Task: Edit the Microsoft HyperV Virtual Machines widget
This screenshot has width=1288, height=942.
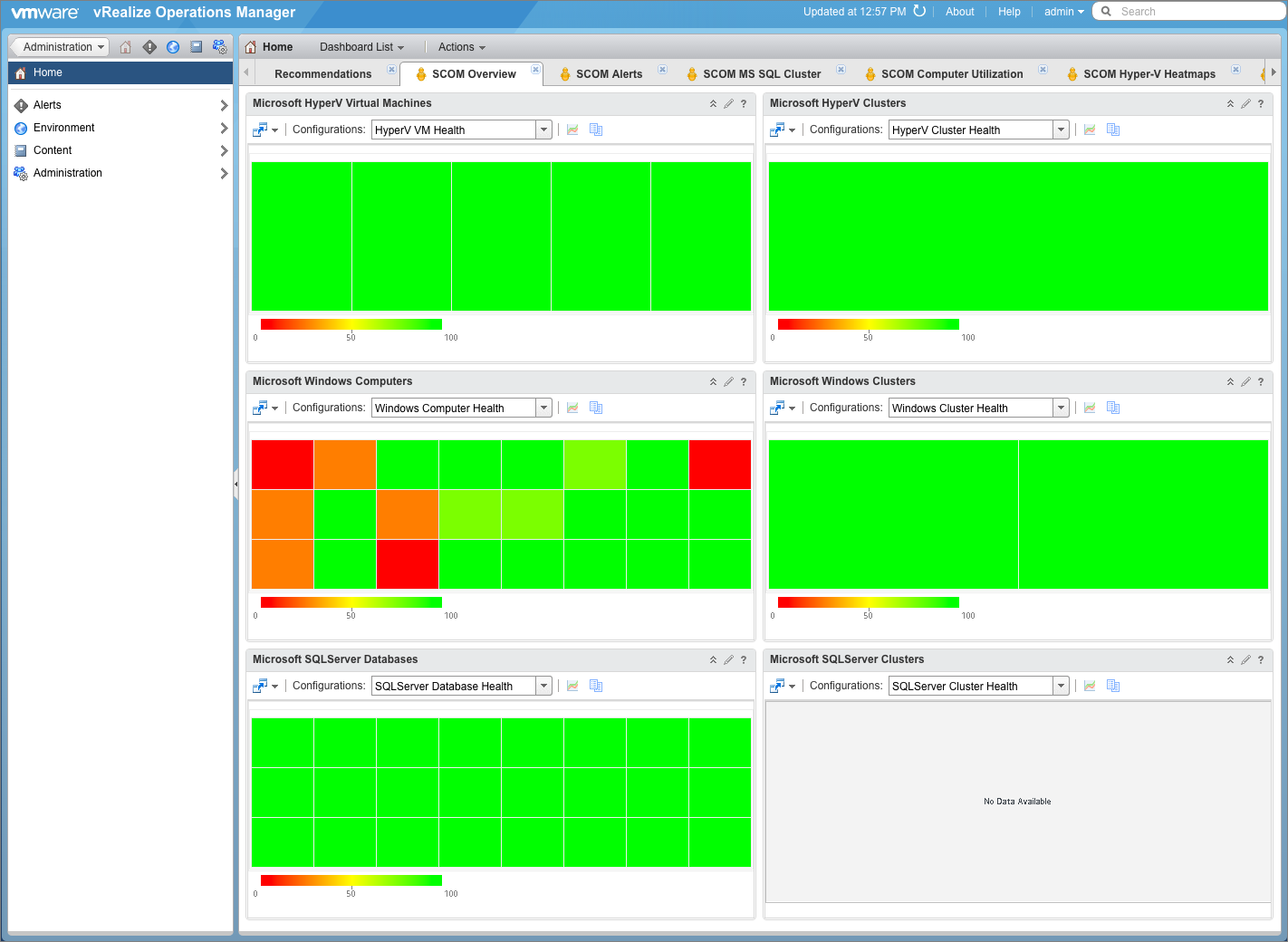Action: pyautogui.click(x=728, y=104)
